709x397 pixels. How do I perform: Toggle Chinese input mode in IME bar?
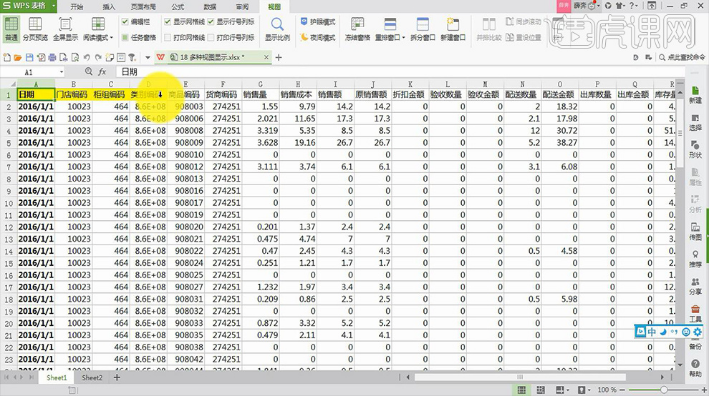tap(652, 332)
